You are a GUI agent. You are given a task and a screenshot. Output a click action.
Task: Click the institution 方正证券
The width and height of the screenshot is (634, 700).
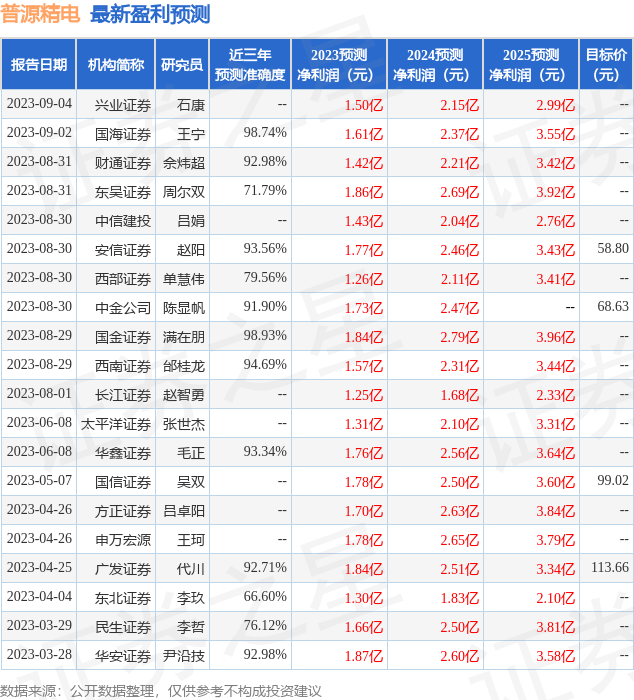pos(123,512)
